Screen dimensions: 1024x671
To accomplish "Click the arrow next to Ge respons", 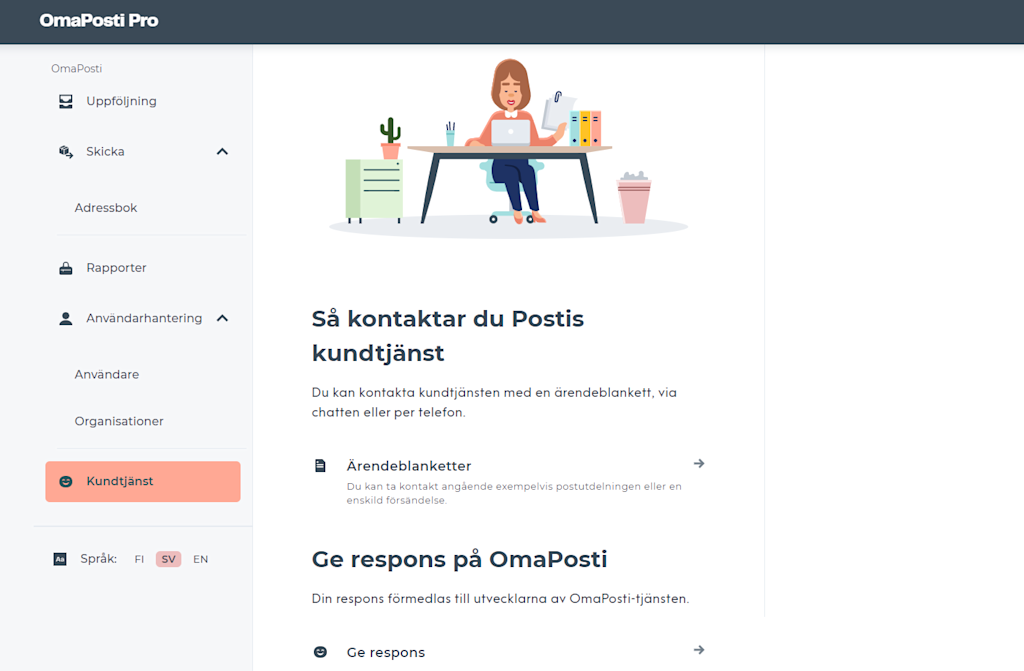I will click(x=699, y=650).
